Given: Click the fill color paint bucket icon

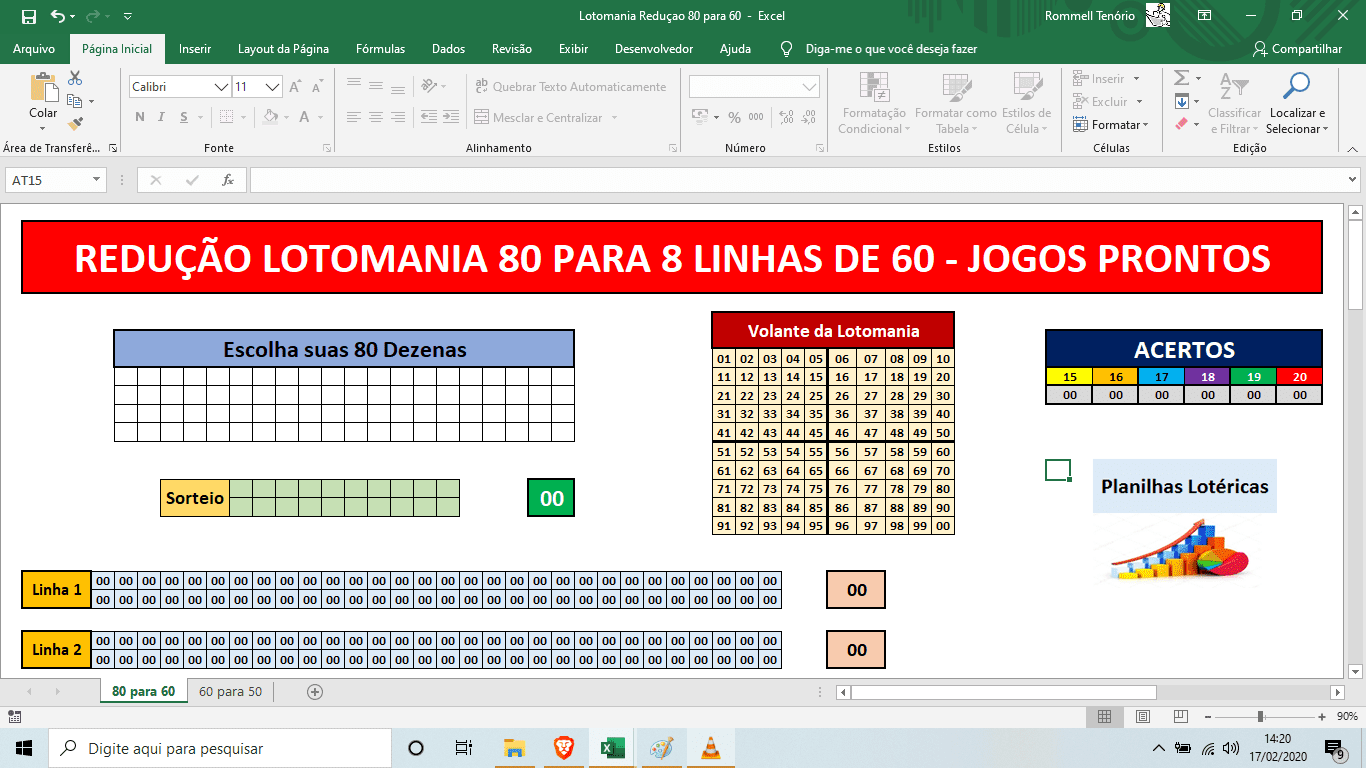Looking at the screenshot, I should coord(270,117).
